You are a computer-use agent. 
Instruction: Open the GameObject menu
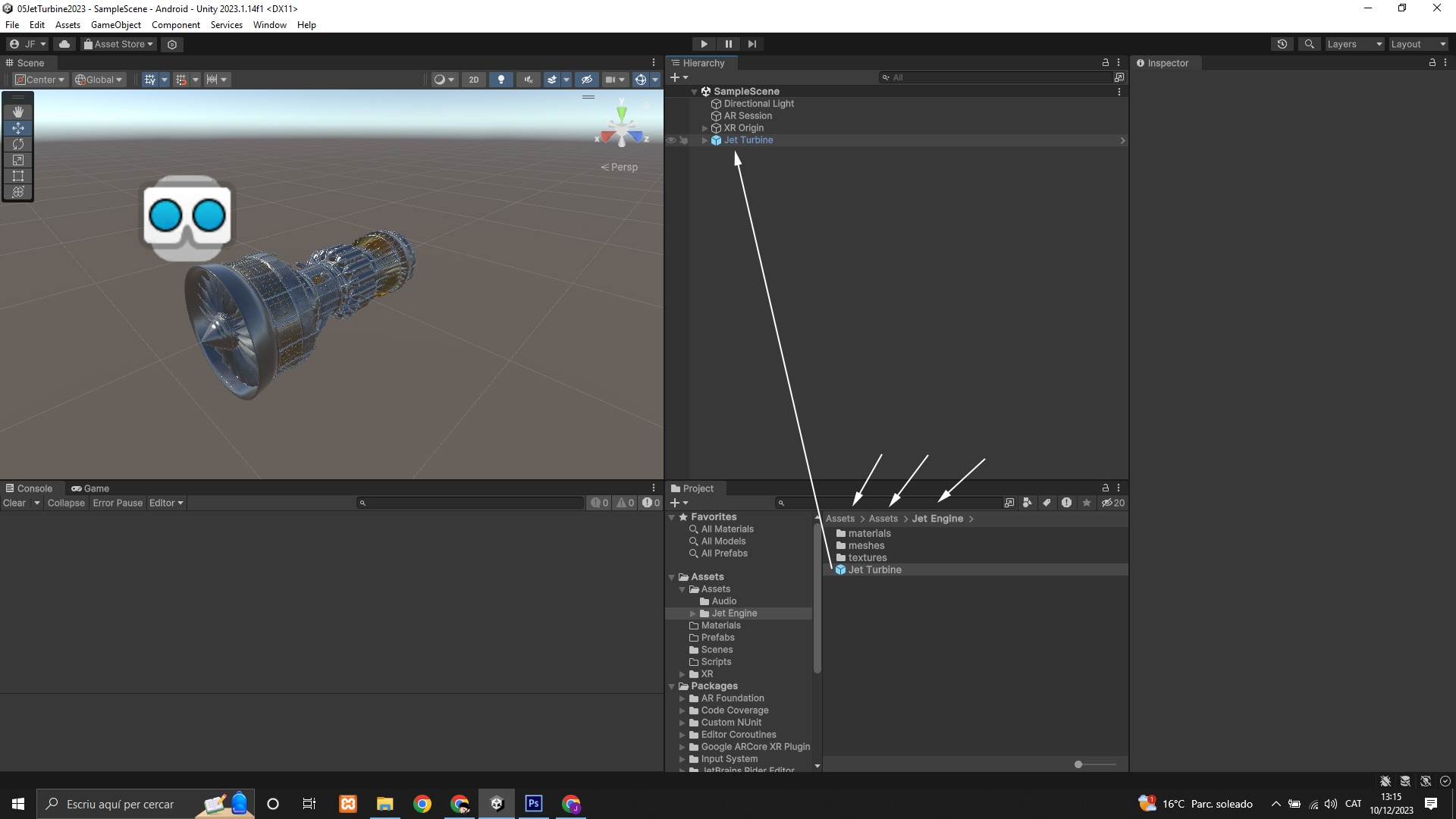pyautogui.click(x=115, y=25)
